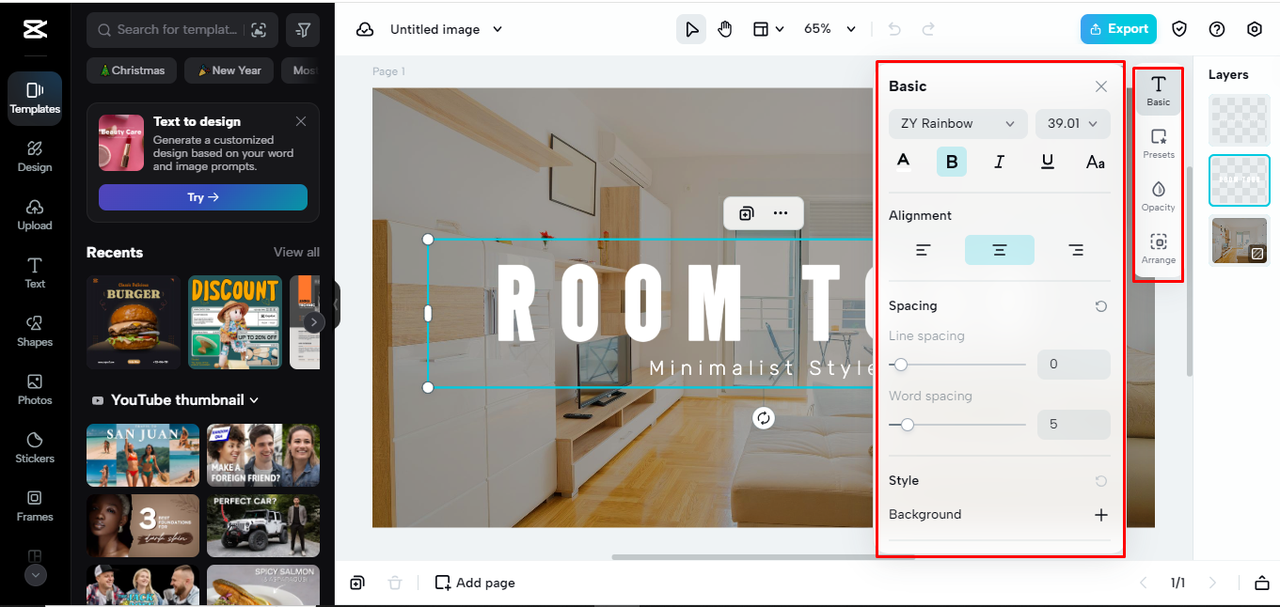This screenshot has width=1280, height=607.
Task: Redo the last action
Action: [x=928, y=30]
